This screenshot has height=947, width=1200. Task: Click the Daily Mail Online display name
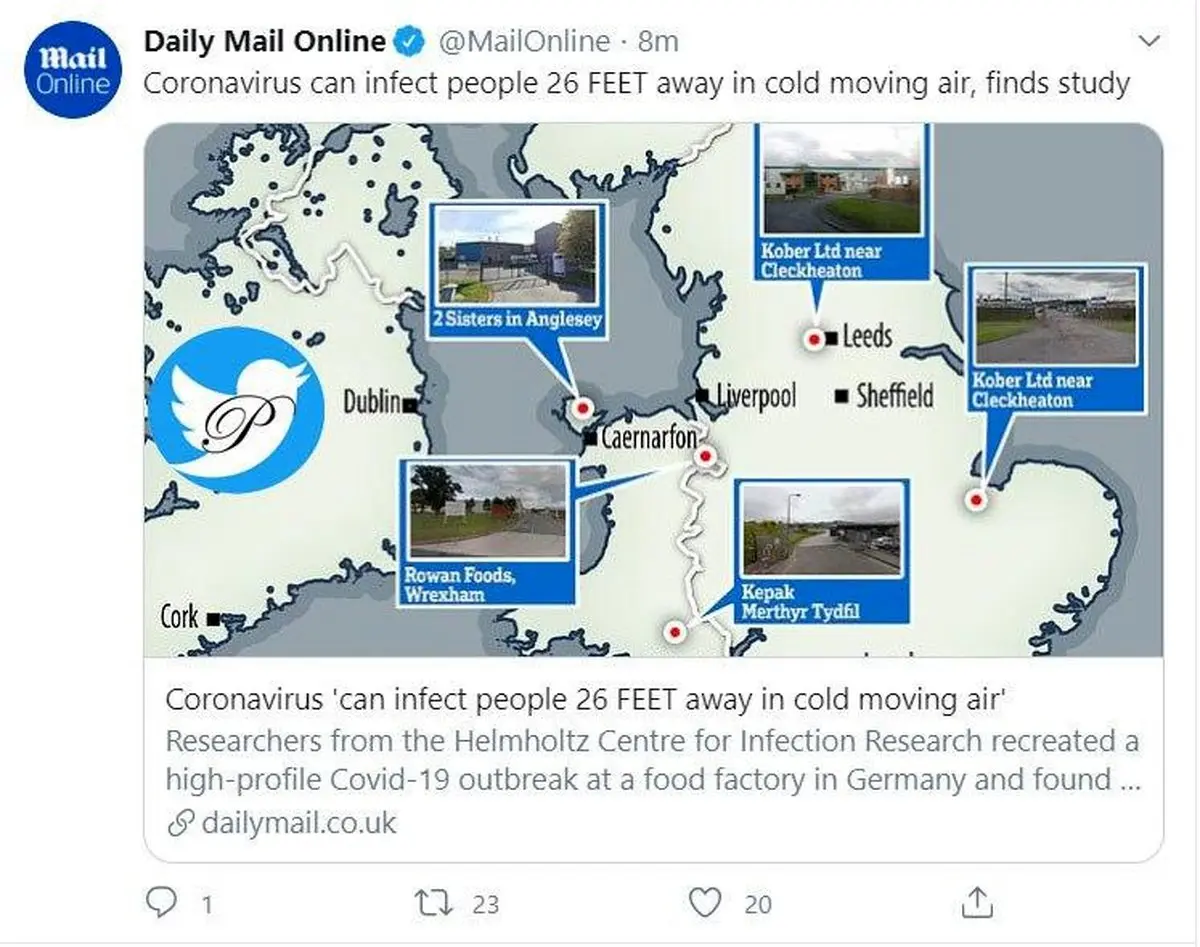(264, 41)
